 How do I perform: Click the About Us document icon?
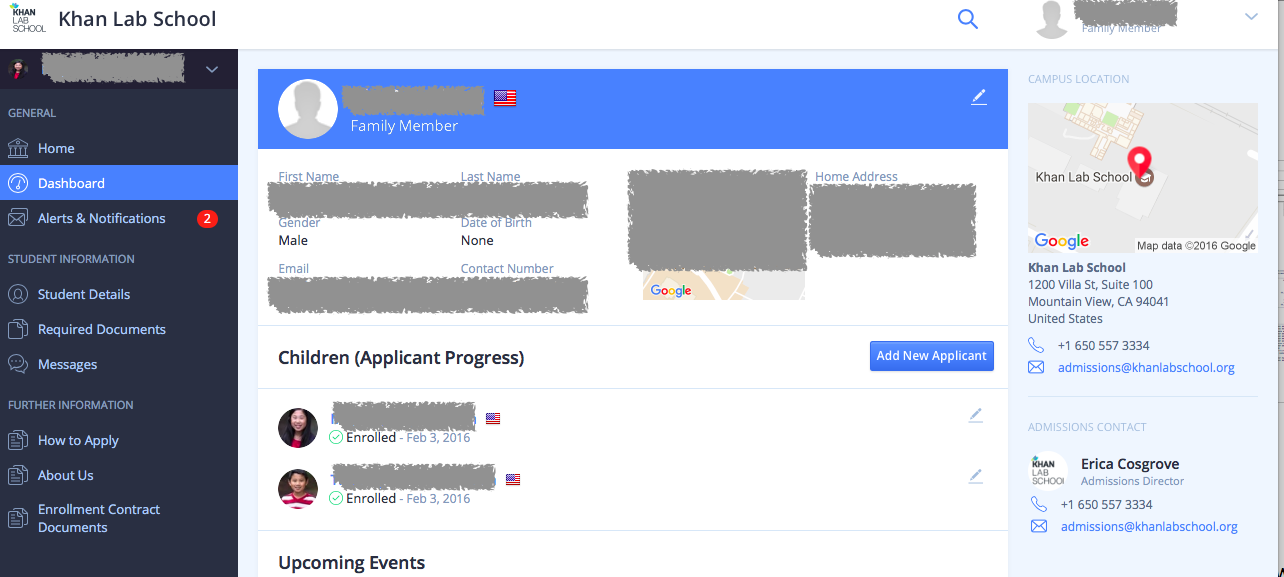click(18, 475)
